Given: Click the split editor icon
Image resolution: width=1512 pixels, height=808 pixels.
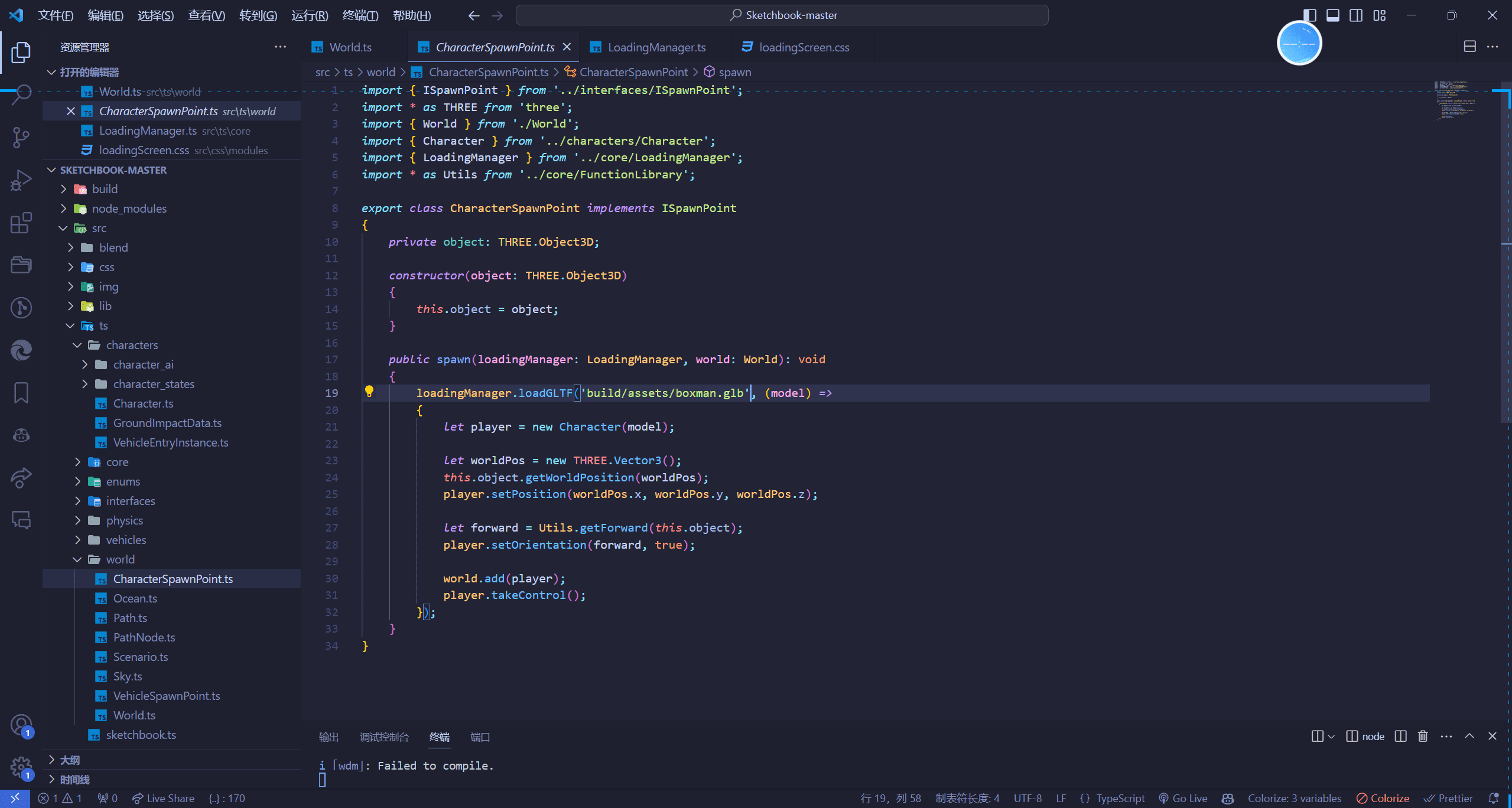Looking at the screenshot, I should (x=1469, y=47).
